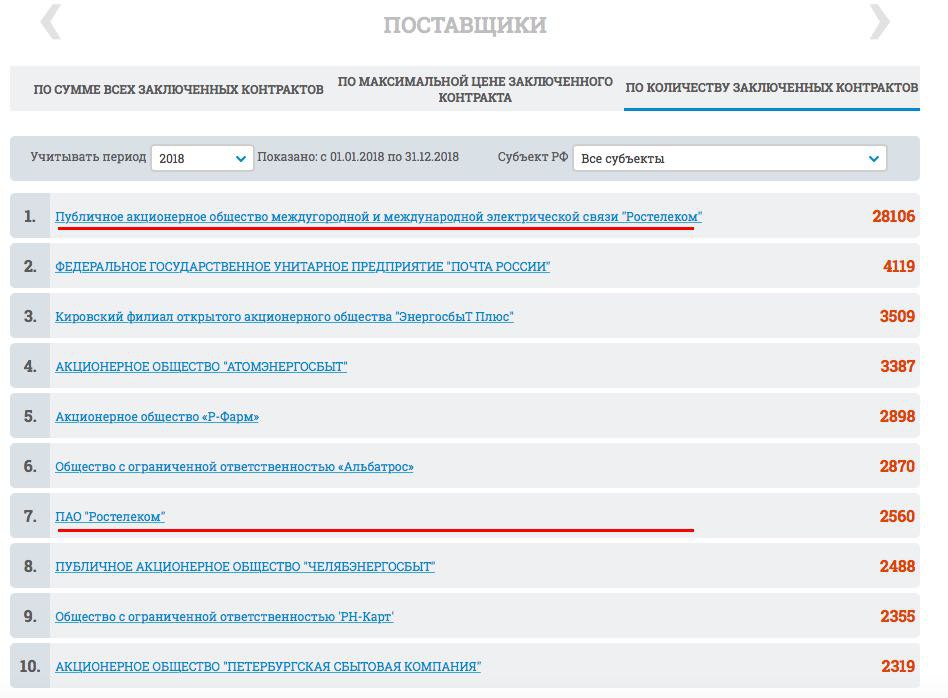Open 'ПЕТЕРБУРГСКАЯ СБЫТОВАЯ КОМПАНИЯ' link
Viewport: 948px width, 698px height.
coord(268,667)
